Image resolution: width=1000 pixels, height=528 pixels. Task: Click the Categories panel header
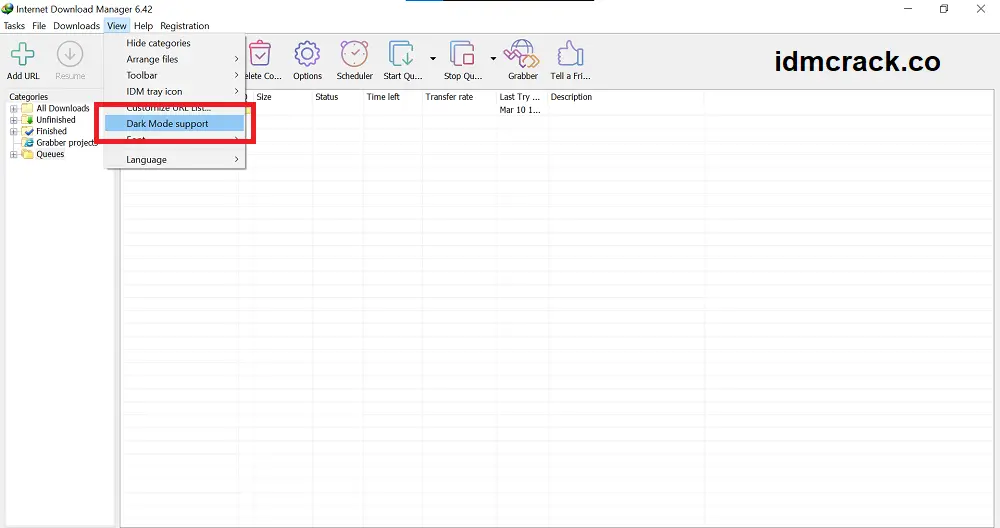29,97
